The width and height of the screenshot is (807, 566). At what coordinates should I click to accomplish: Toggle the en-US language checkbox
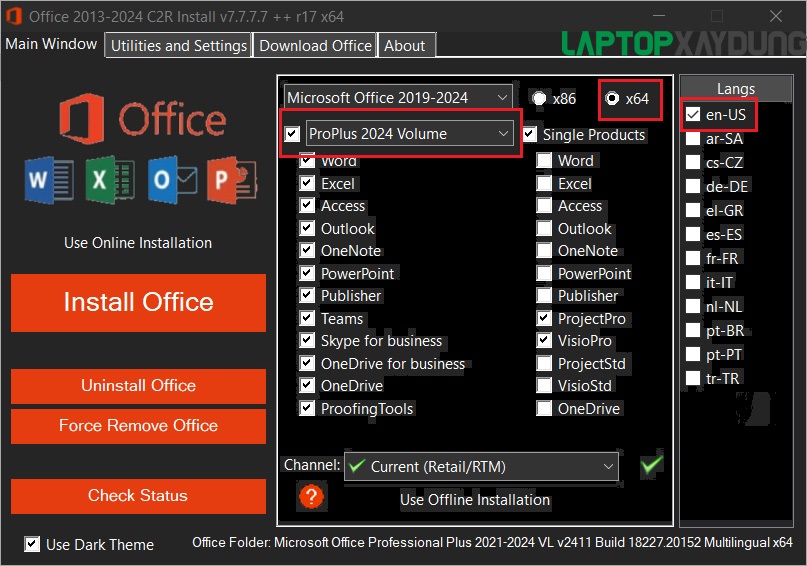click(x=693, y=114)
